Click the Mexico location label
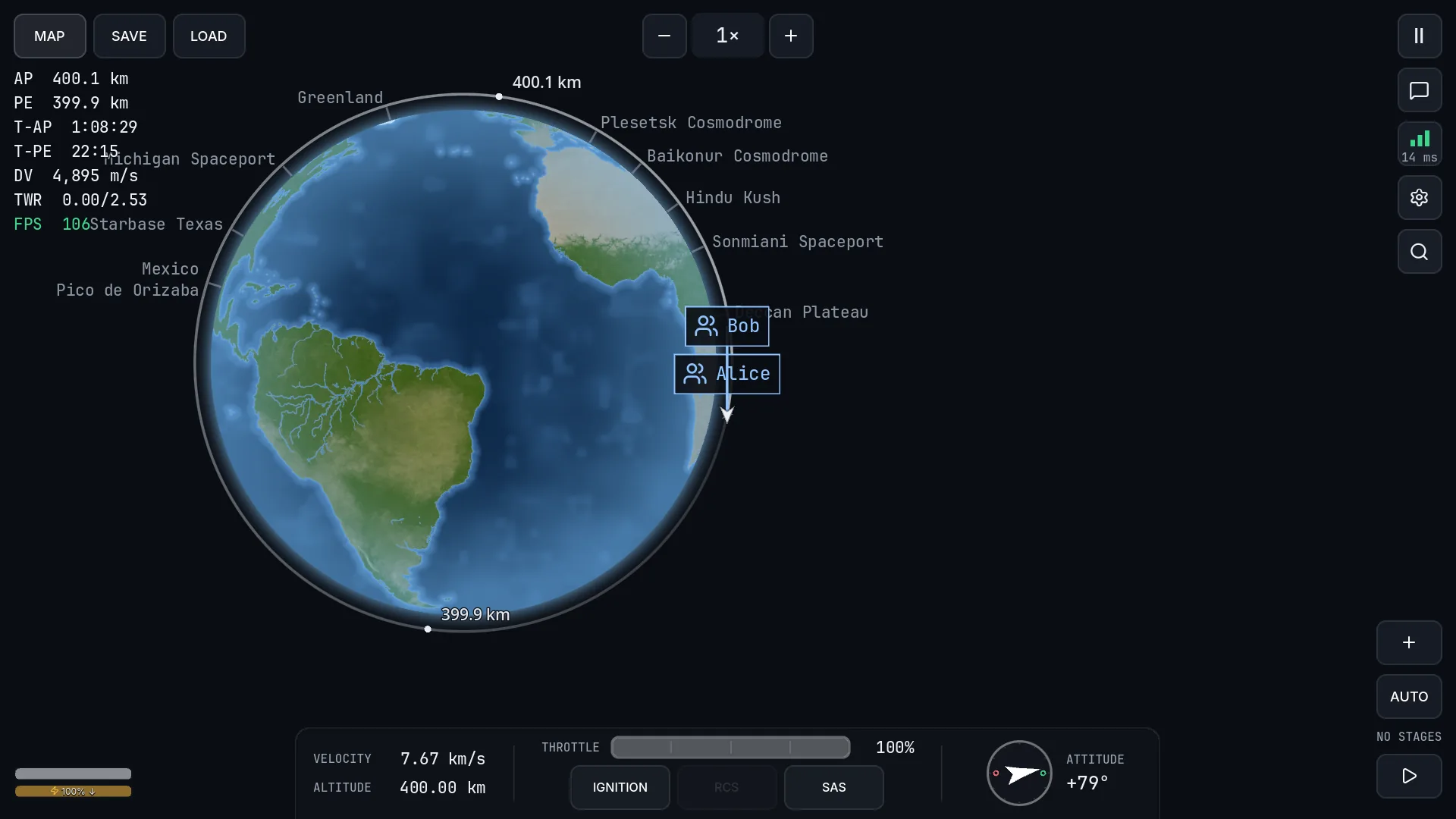This screenshot has height=819, width=1456. click(170, 269)
